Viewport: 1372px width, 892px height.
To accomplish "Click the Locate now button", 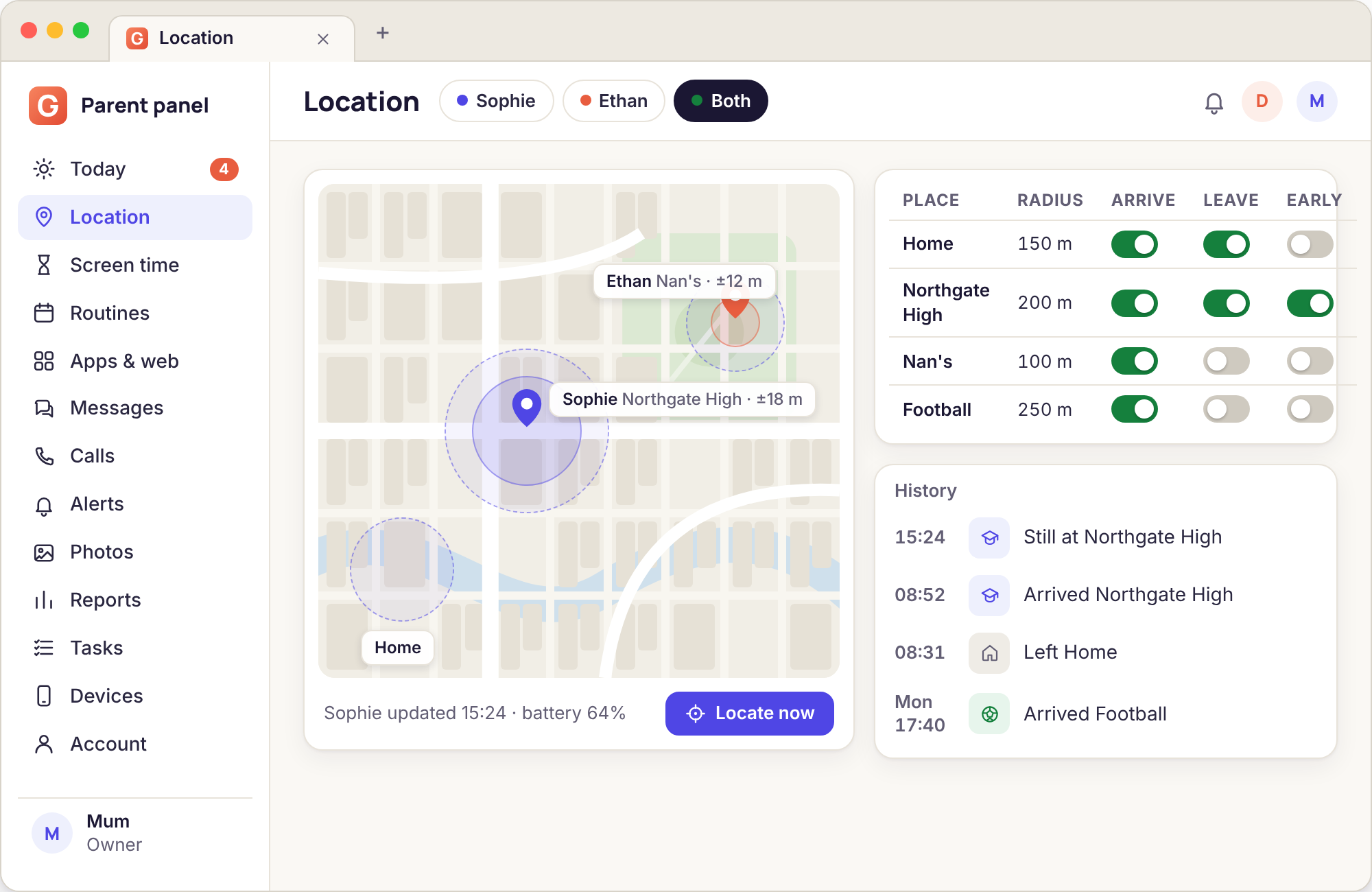I will tap(750, 714).
